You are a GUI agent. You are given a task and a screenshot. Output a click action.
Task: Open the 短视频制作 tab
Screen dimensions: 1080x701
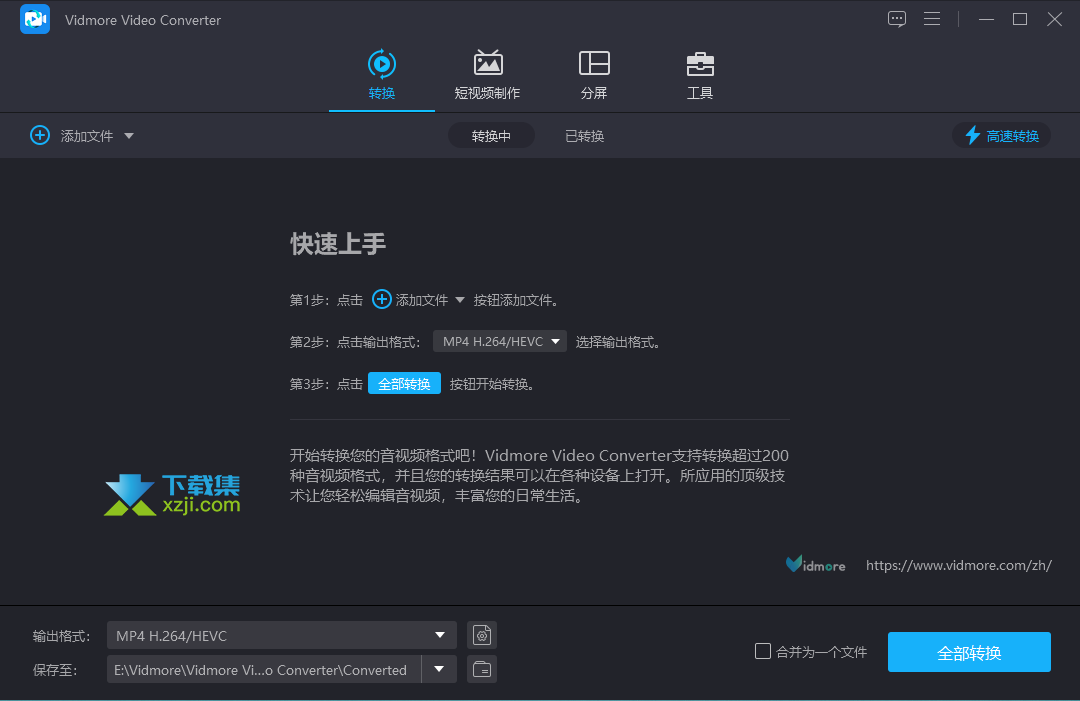488,74
